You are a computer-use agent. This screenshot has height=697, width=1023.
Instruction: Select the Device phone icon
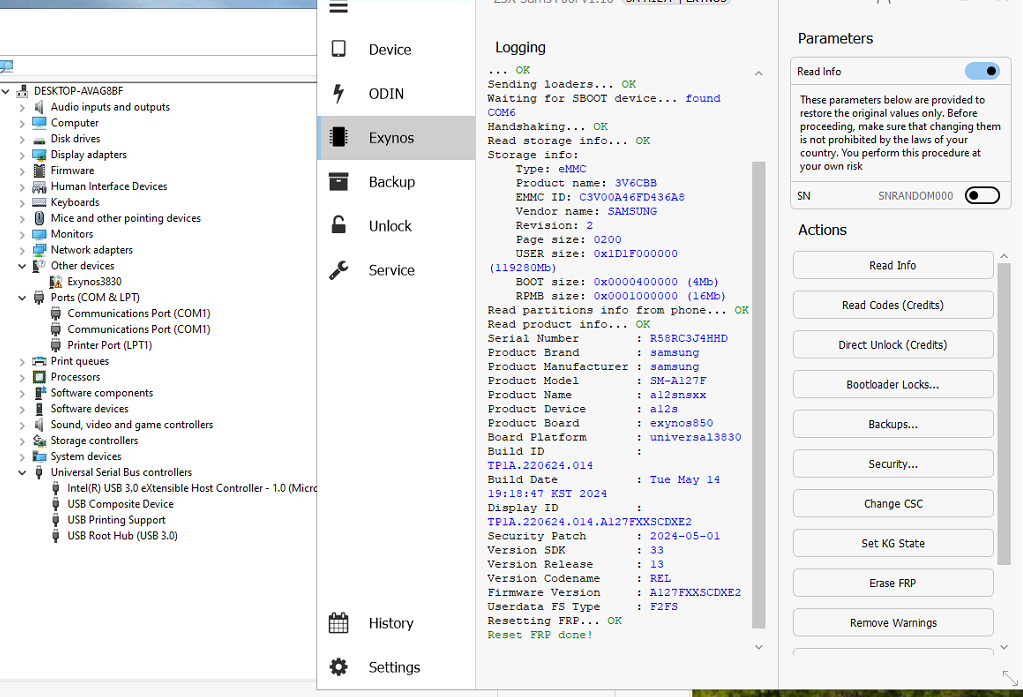(x=339, y=49)
